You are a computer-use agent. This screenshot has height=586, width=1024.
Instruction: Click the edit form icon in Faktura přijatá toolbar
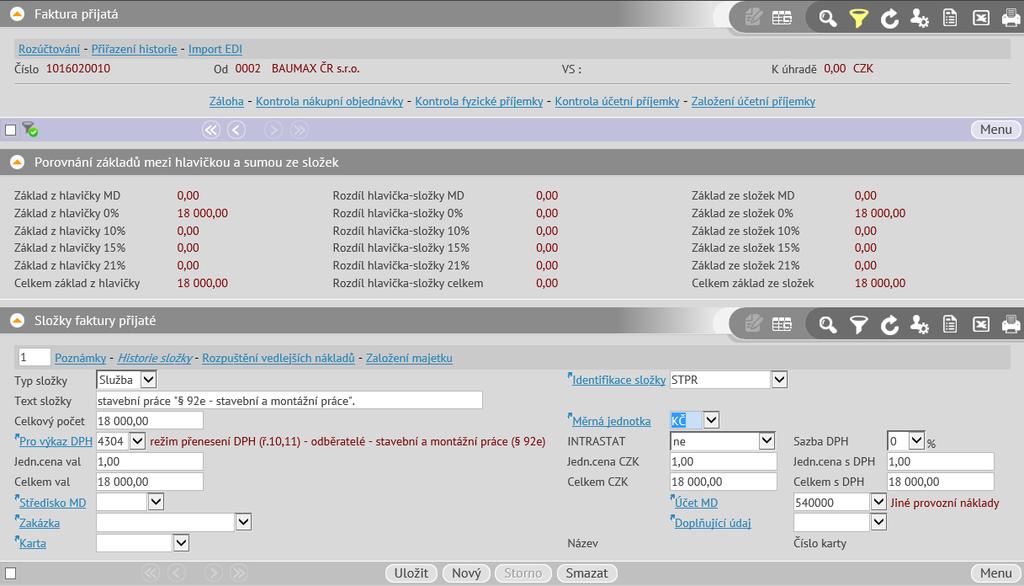coord(753,17)
